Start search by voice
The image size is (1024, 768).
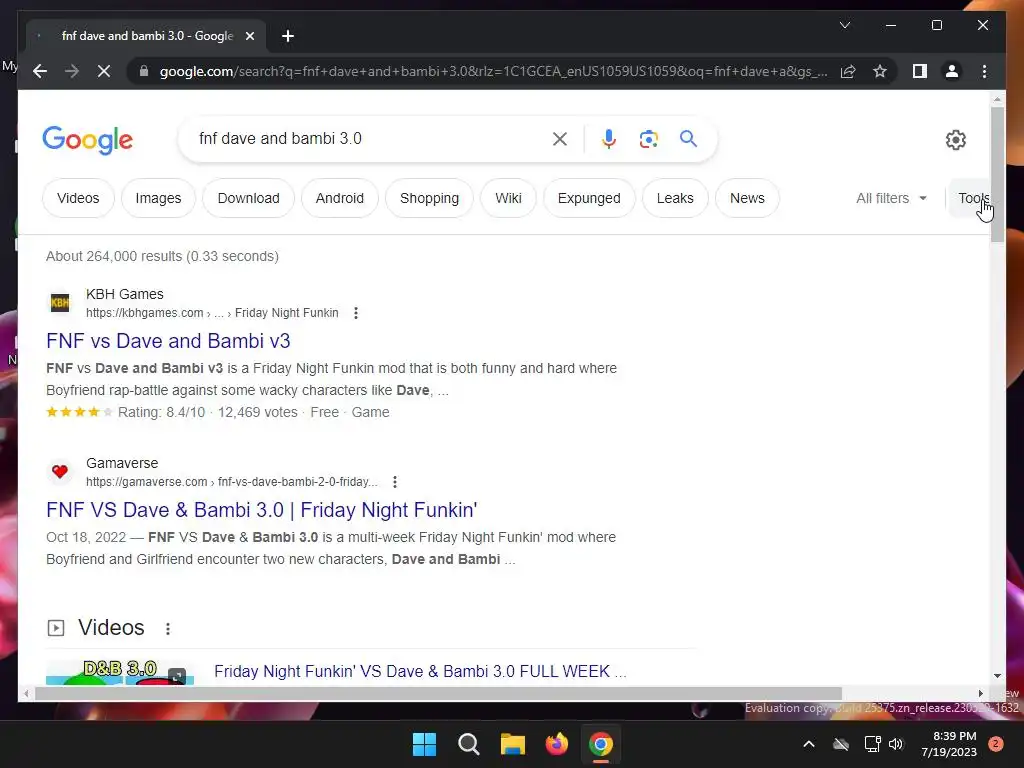[x=609, y=138]
